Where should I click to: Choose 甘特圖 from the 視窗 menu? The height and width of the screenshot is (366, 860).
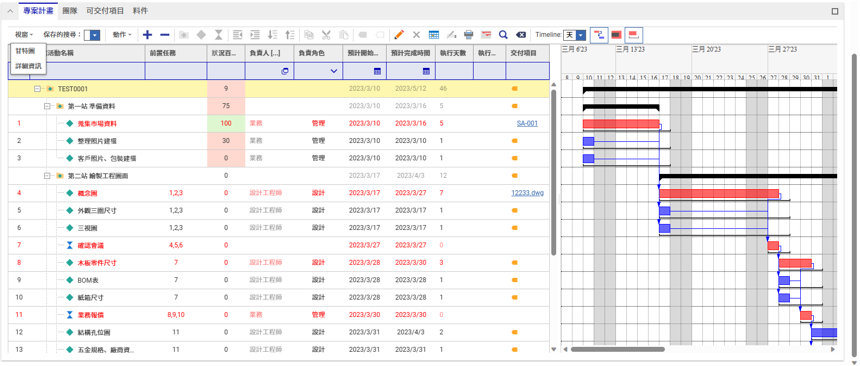point(25,51)
